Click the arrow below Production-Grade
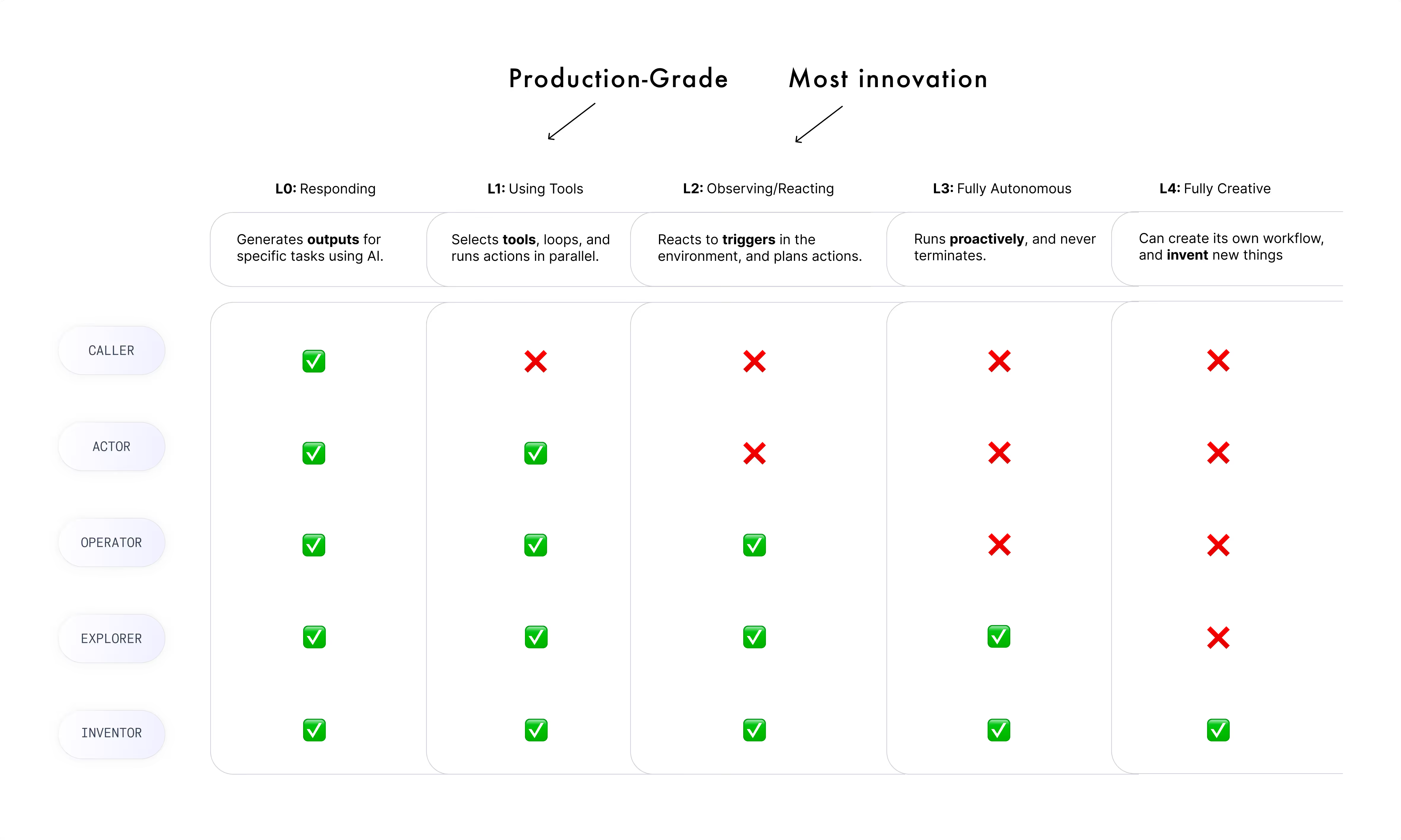 (x=571, y=121)
